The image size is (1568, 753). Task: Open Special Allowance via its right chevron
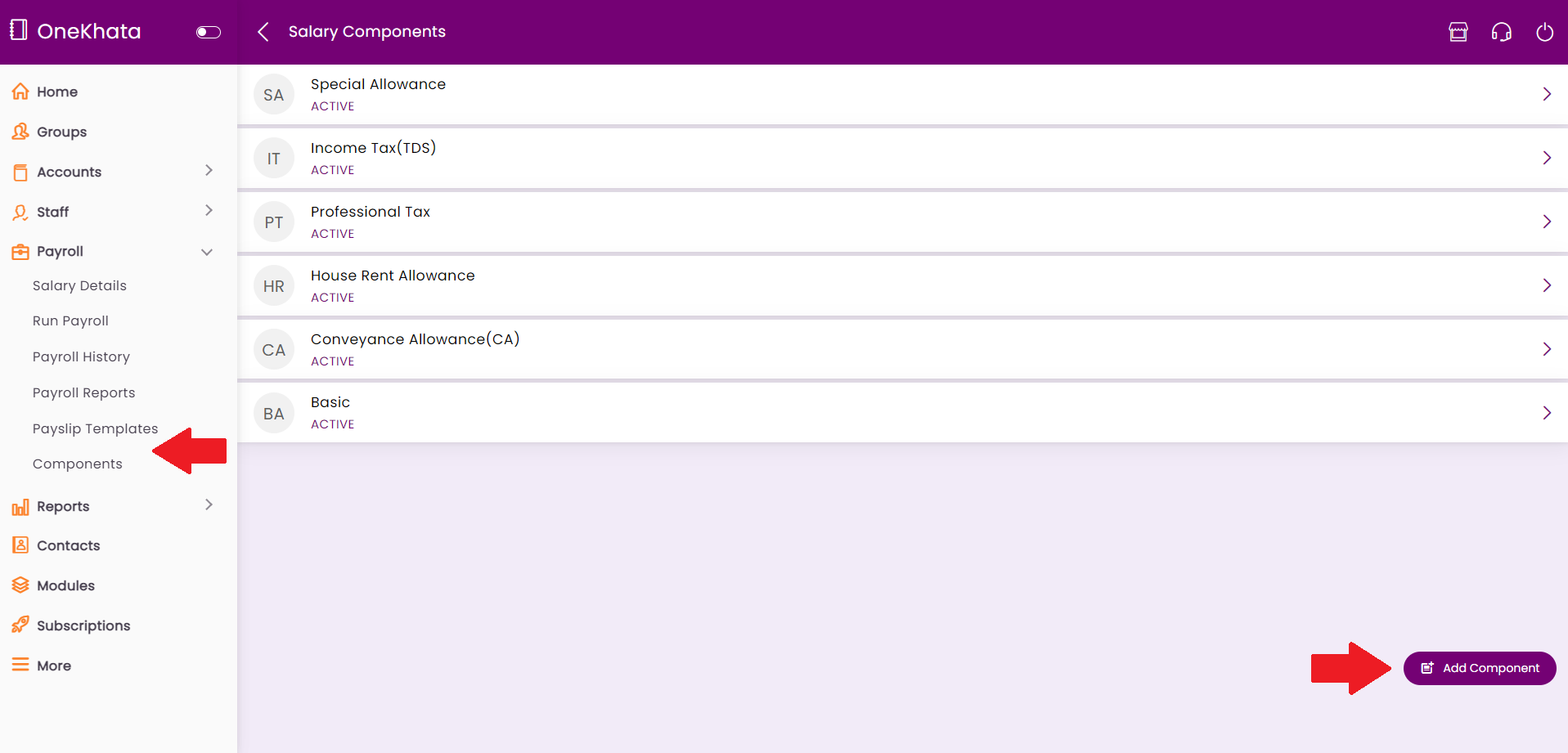[x=1547, y=94]
